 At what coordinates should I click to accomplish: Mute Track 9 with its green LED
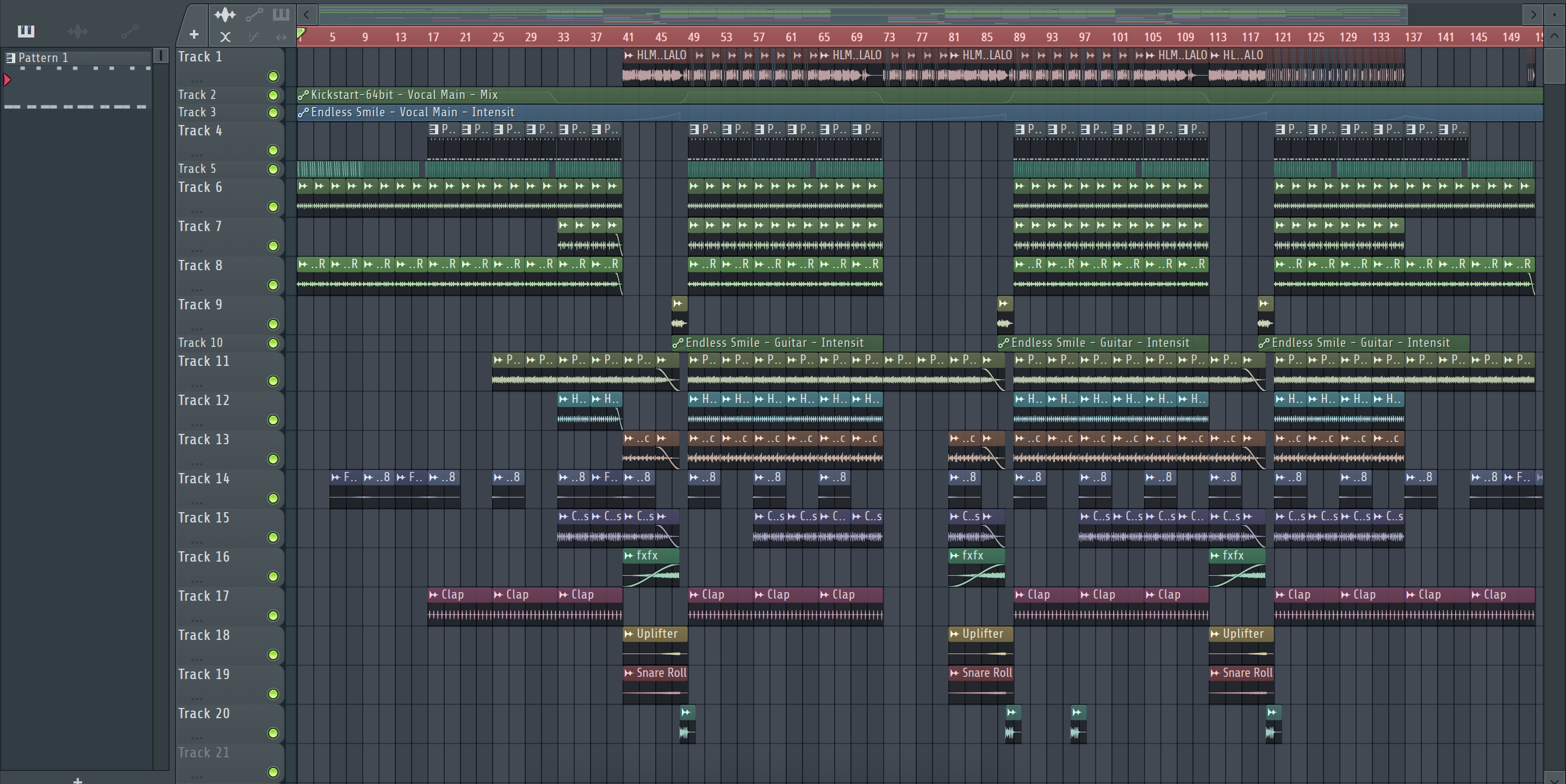[273, 324]
